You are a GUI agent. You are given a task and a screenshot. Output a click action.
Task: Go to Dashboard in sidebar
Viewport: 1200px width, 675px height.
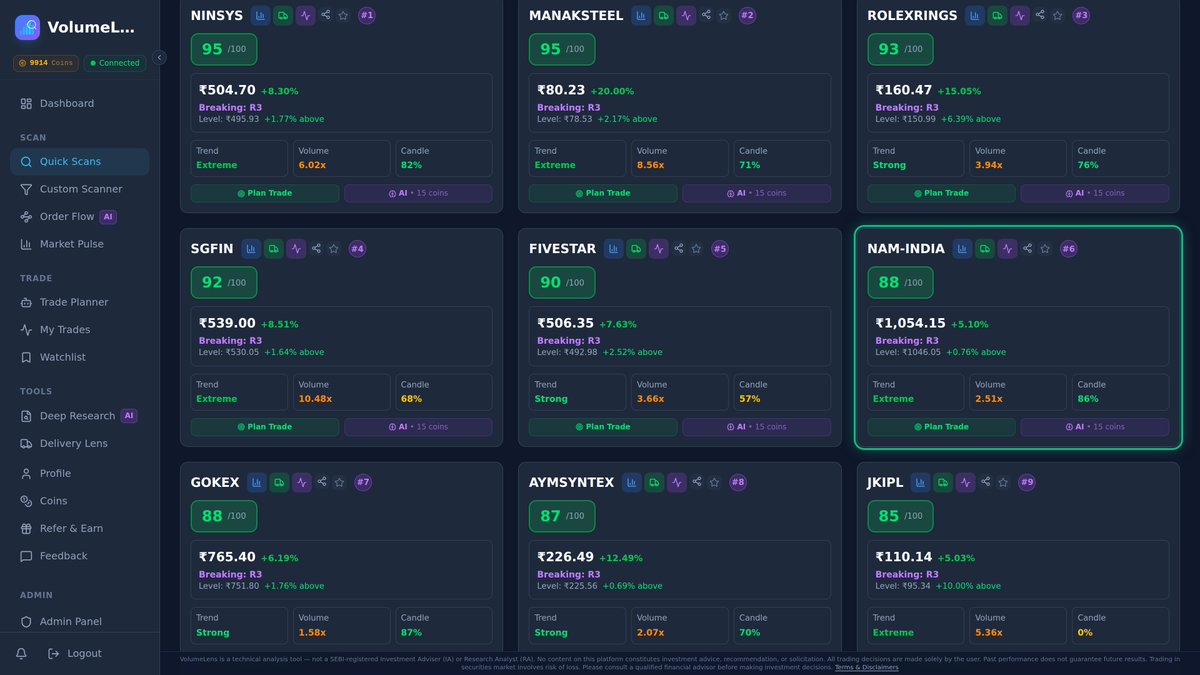pyautogui.click(x=80, y=104)
